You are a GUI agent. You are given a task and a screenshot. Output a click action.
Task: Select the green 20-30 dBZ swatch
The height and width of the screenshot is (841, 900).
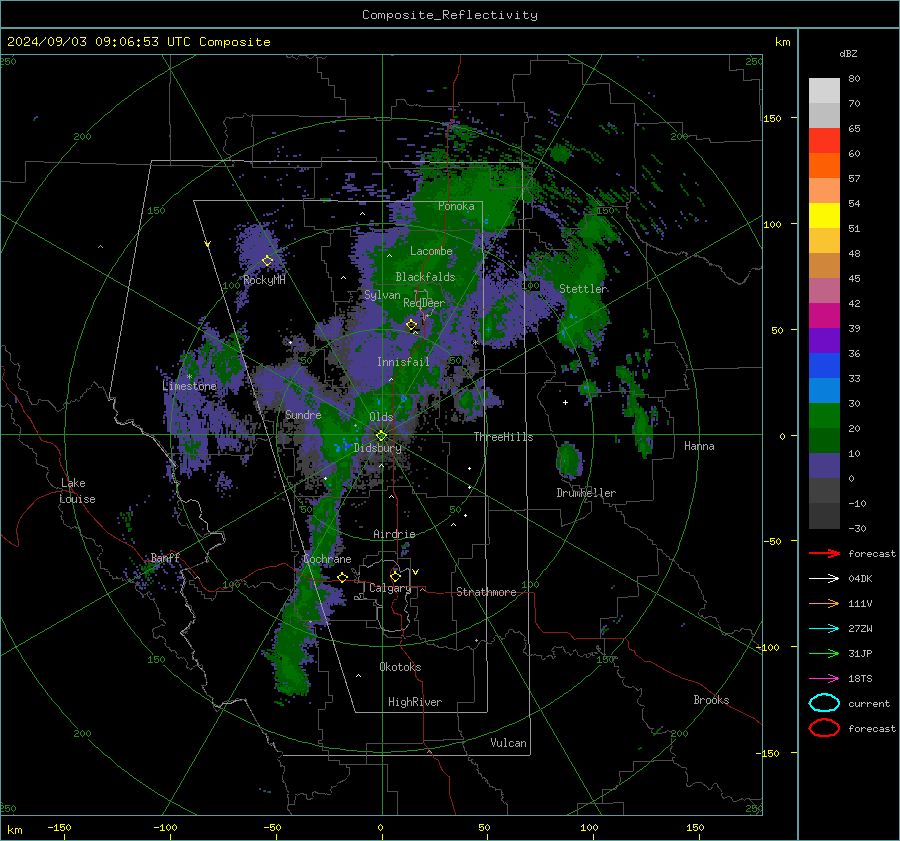click(824, 416)
